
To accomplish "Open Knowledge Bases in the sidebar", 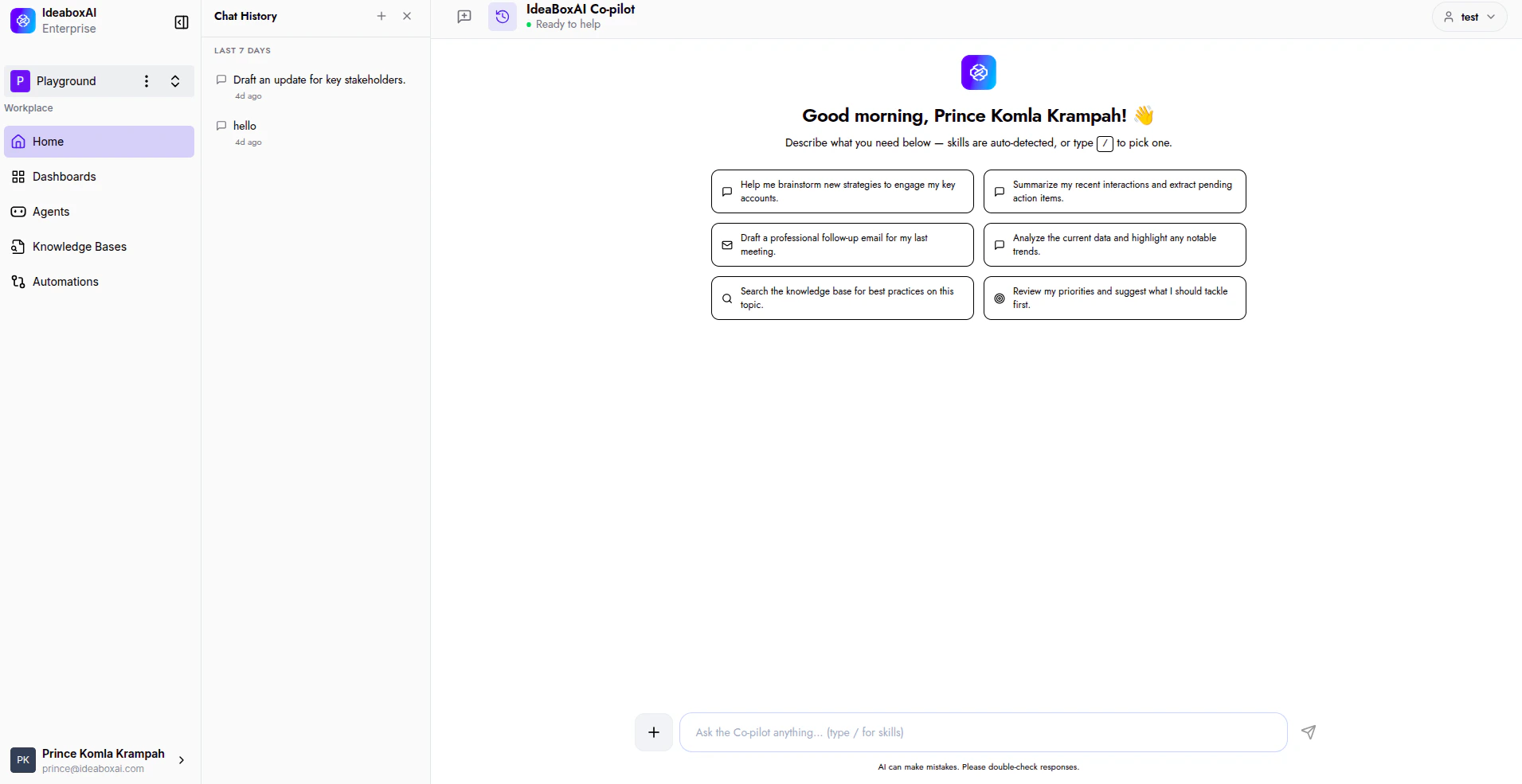I will coord(99,247).
